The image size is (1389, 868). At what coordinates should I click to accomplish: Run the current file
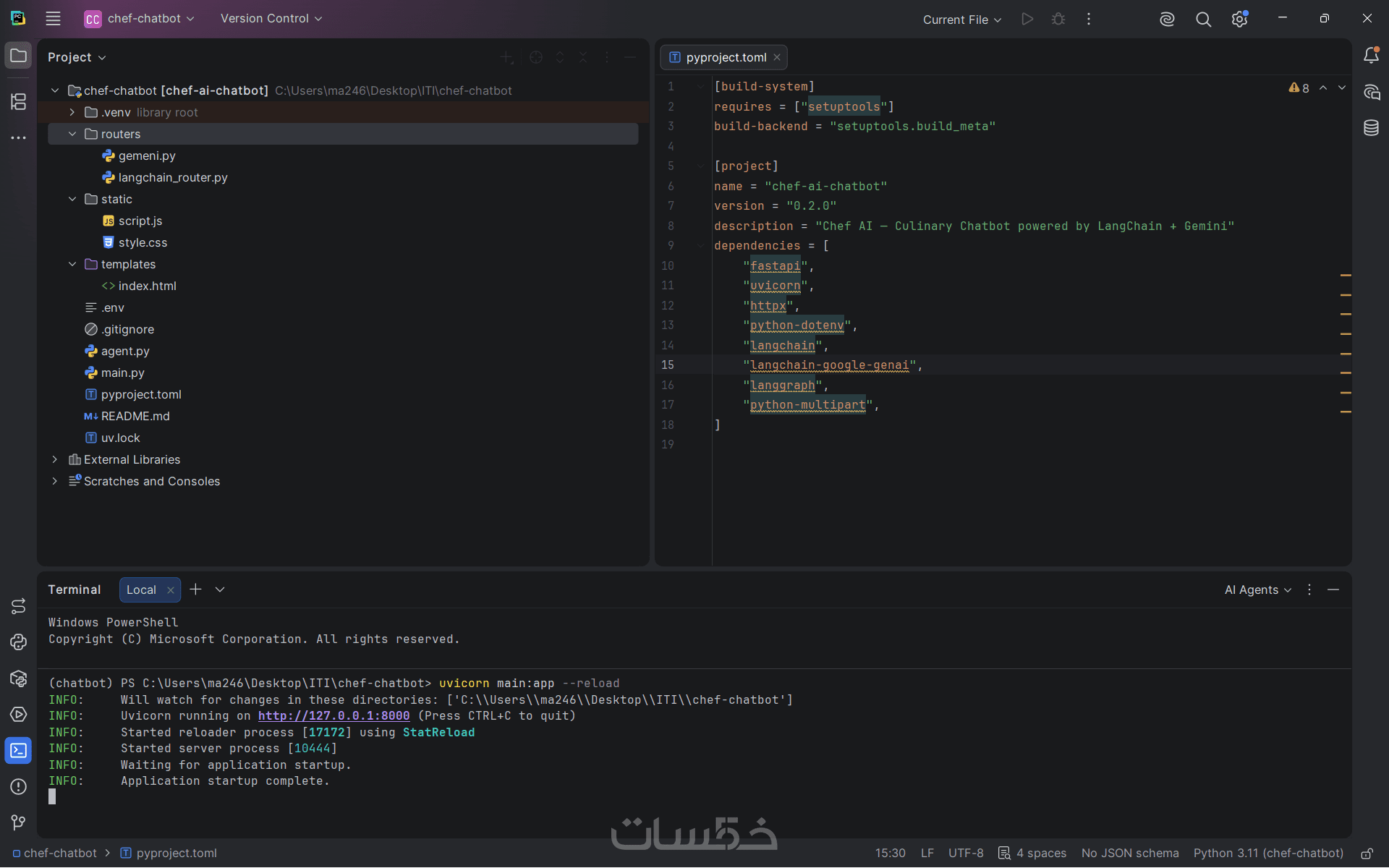click(1027, 19)
